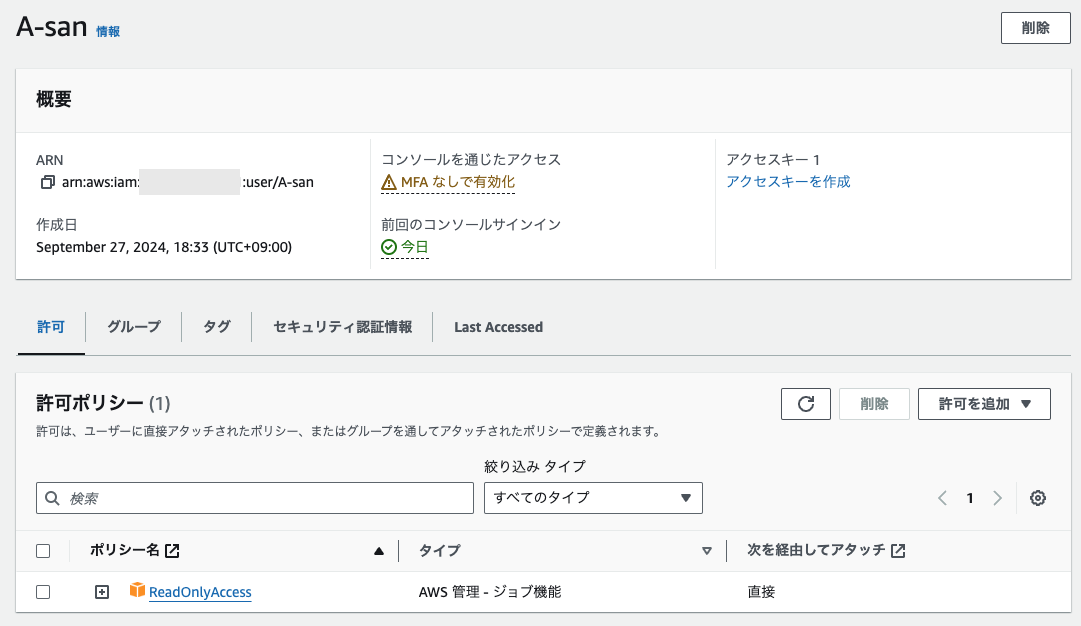The height and width of the screenshot is (626, 1081).
Task: Click the 概要 section heading
Action: pyautogui.click(x=54, y=99)
